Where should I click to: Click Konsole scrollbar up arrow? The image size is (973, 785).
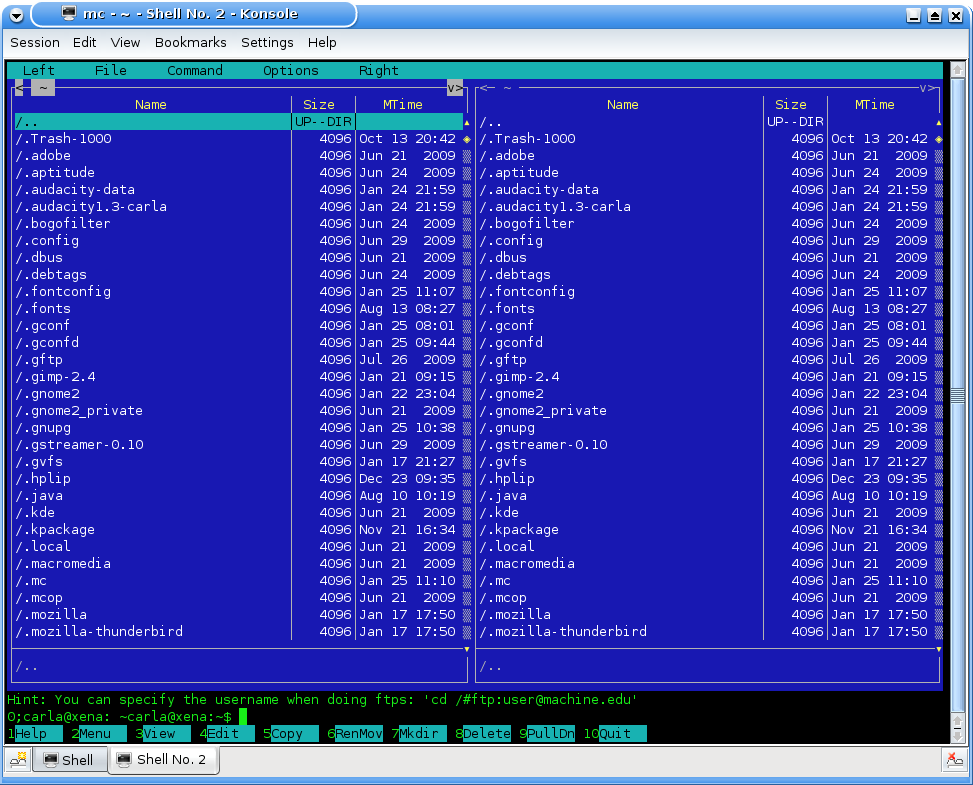[x=957, y=70]
